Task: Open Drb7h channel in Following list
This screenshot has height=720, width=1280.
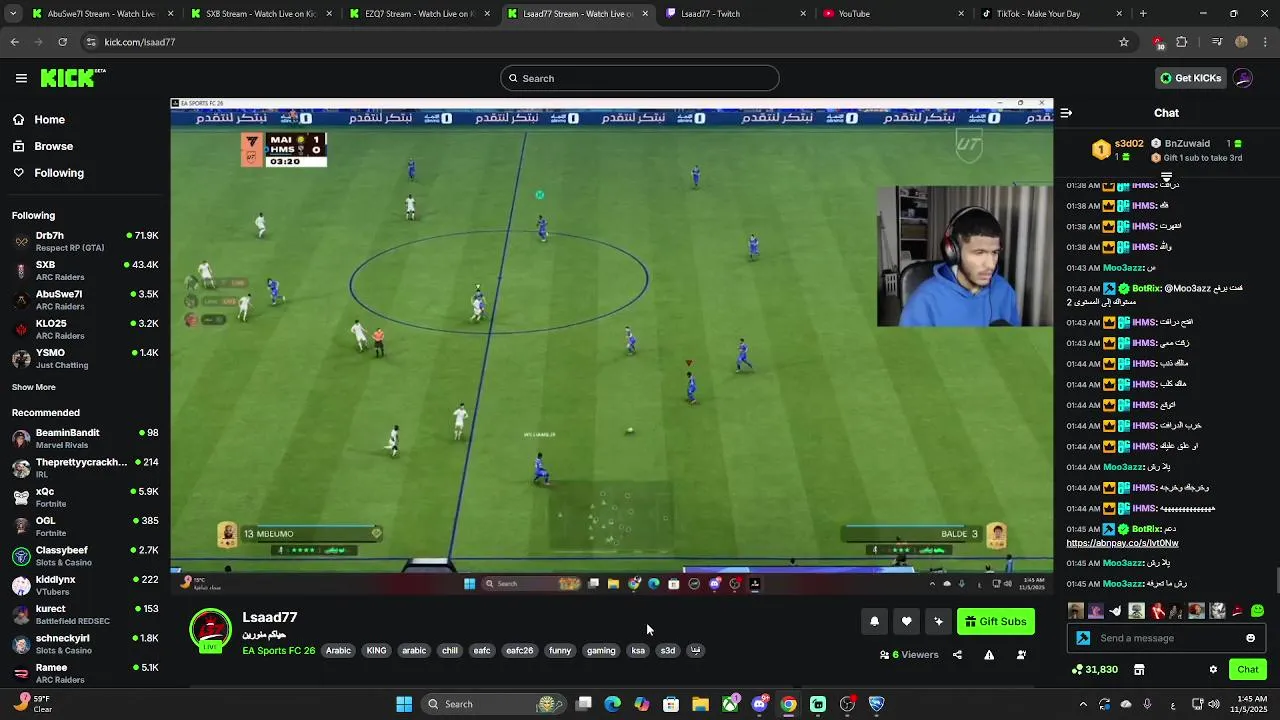Action: (x=85, y=241)
